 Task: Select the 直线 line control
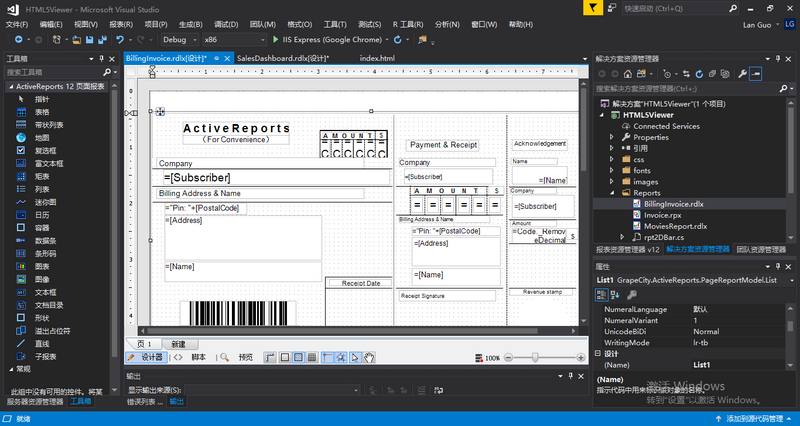click(42, 344)
